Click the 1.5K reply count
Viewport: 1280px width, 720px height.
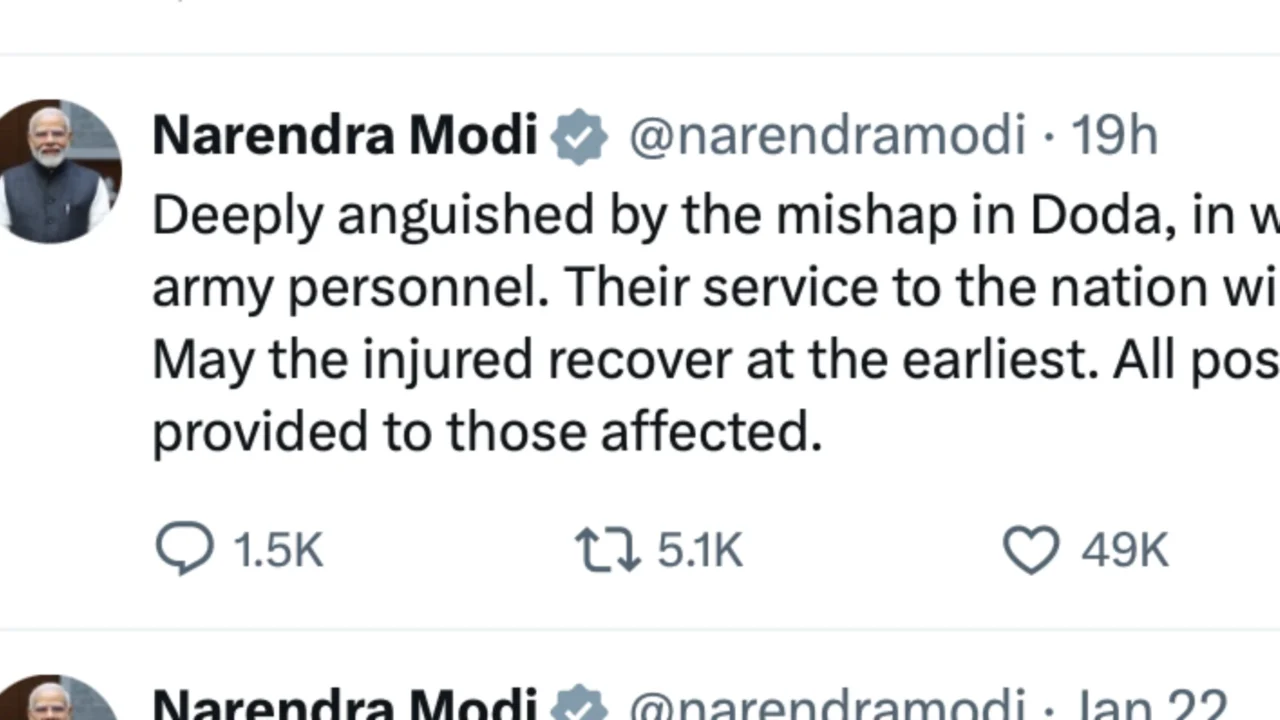pyautogui.click(x=277, y=548)
